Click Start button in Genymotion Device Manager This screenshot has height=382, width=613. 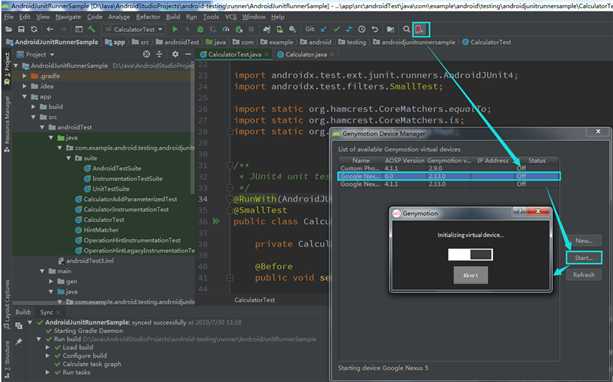pyautogui.click(x=584, y=258)
